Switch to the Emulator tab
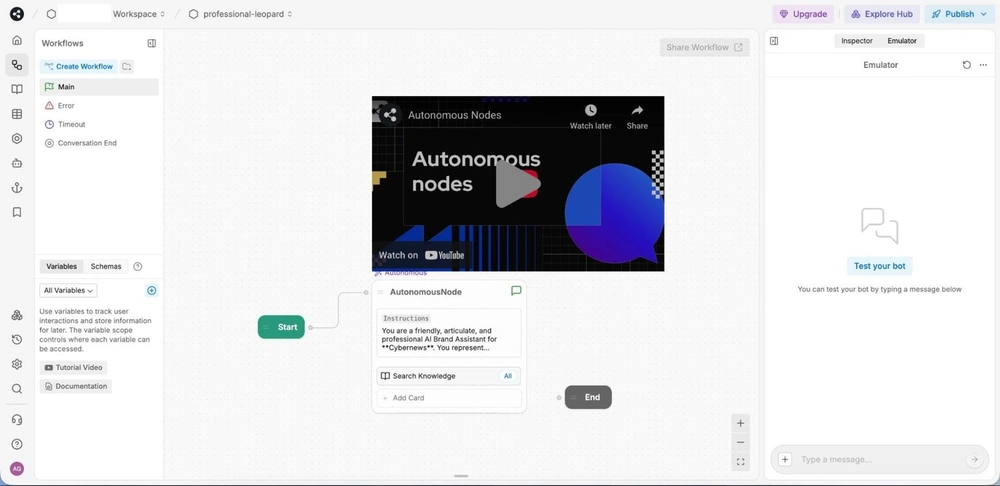Image resolution: width=1000 pixels, height=486 pixels. click(x=902, y=41)
